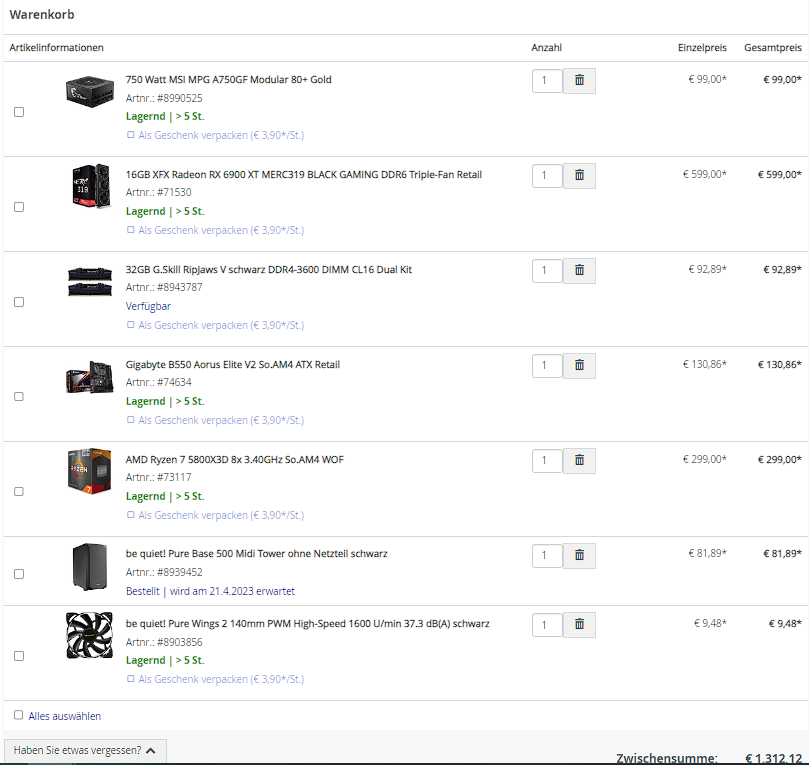Enable gift wrapping for the MSI power supply
This screenshot has height=765, width=809.
click(x=131, y=135)
